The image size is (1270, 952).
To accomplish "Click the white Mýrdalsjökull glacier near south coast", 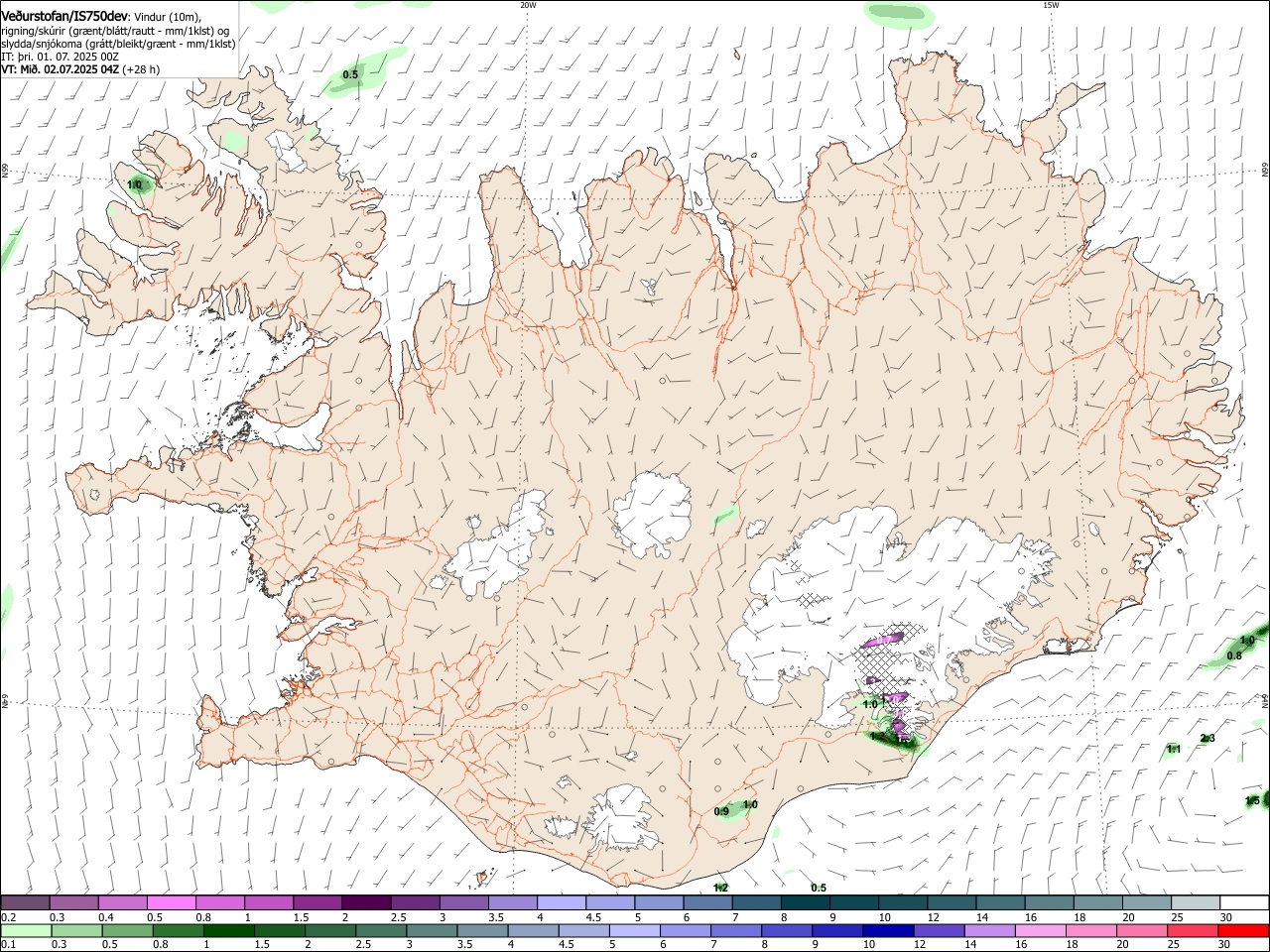I will [622, 818].
